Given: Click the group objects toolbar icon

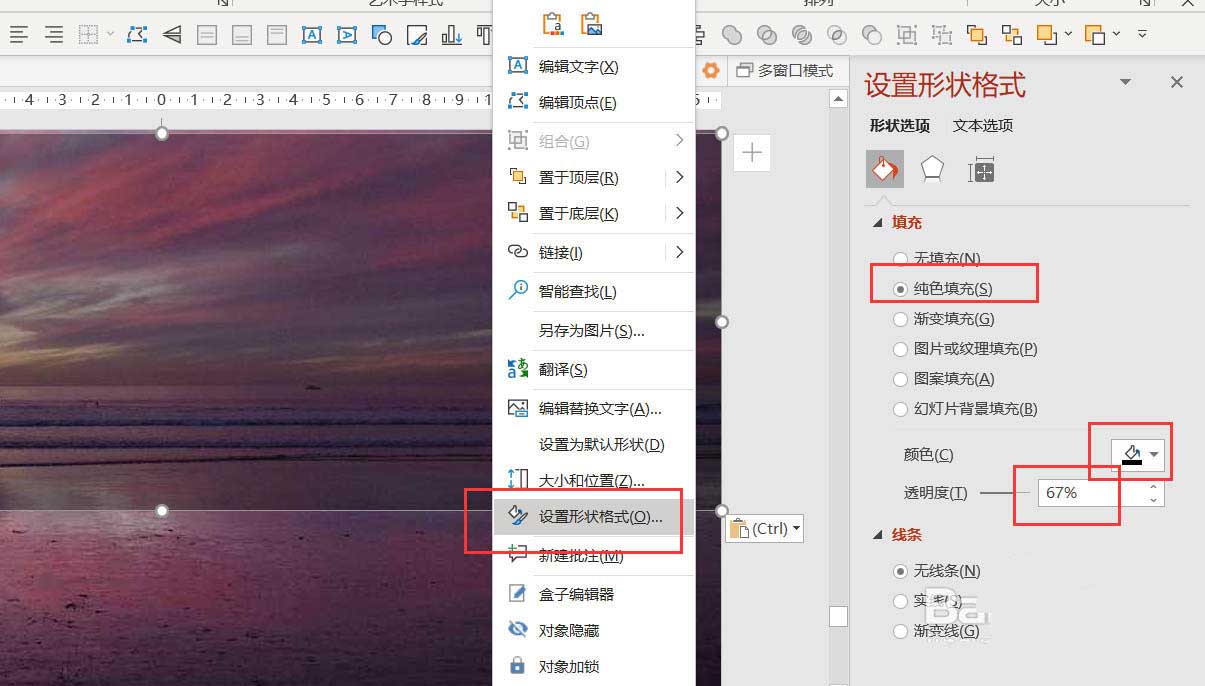Looking at the screenshot, I should 907,35.
